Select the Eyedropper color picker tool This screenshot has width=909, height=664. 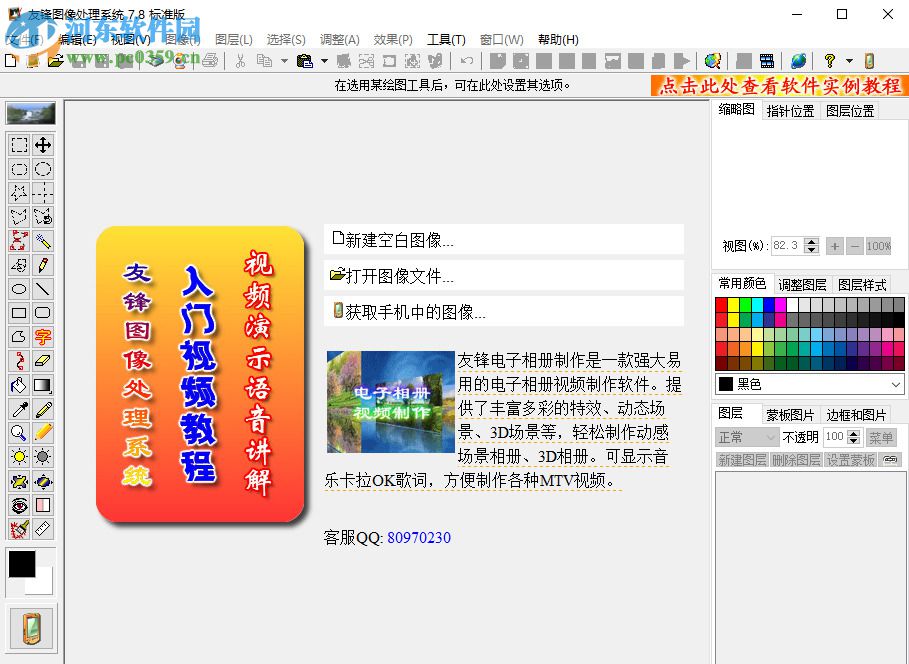[17, 409]
